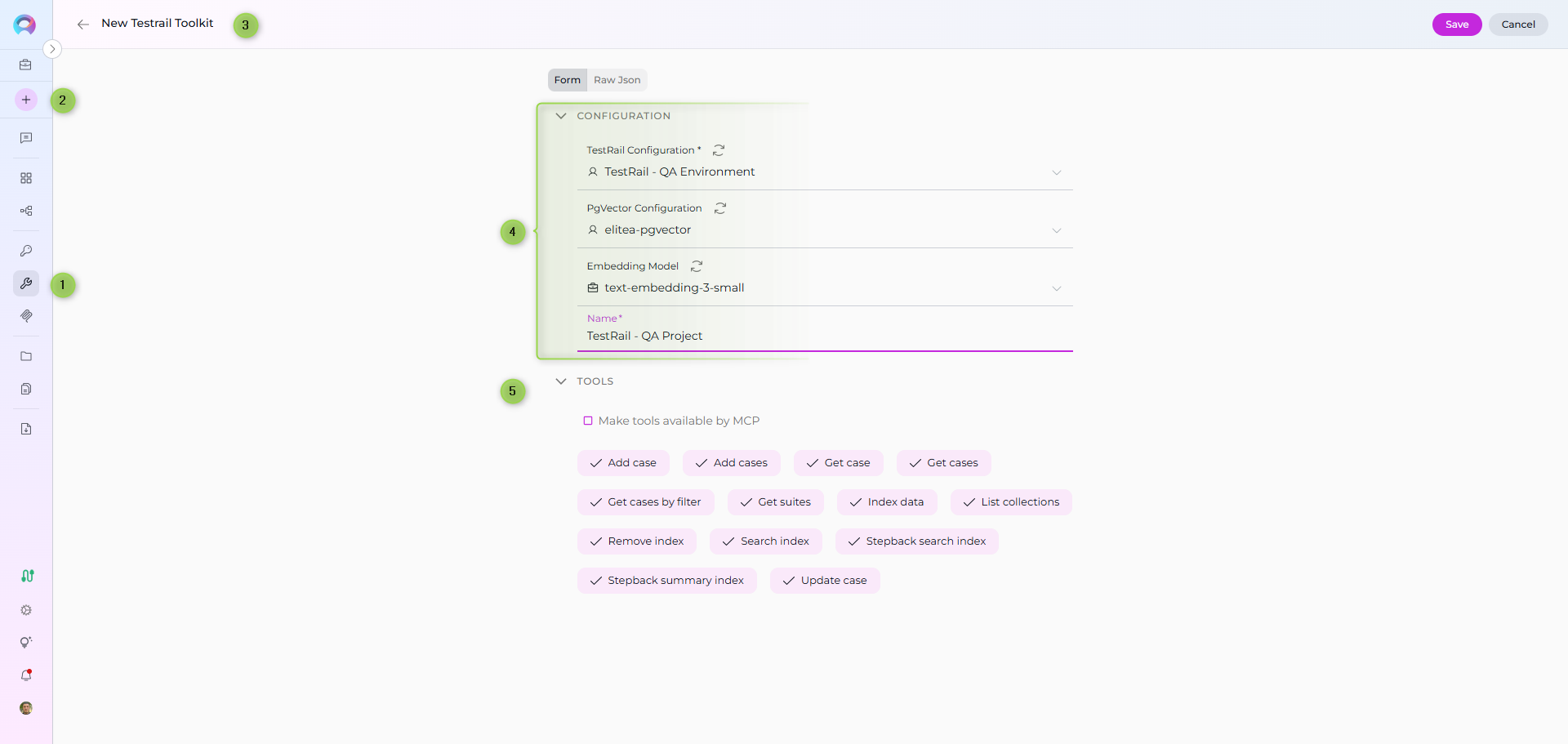Deselect the Add case tool chip
This screenshot has height=744, width=1568.
(x=623, y=463)
